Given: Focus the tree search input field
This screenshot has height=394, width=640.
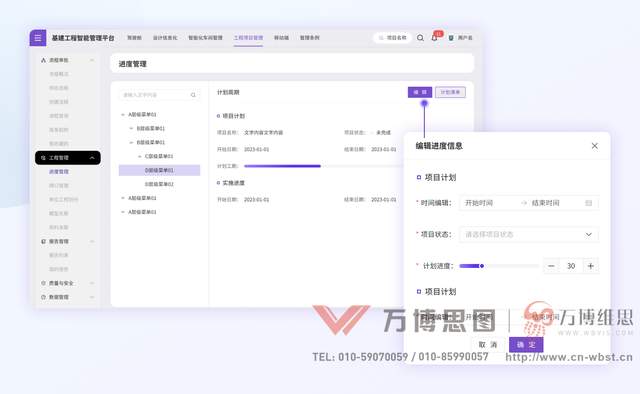Looking at the screenshot, I should pyautogui.click(x=160, y=95).
